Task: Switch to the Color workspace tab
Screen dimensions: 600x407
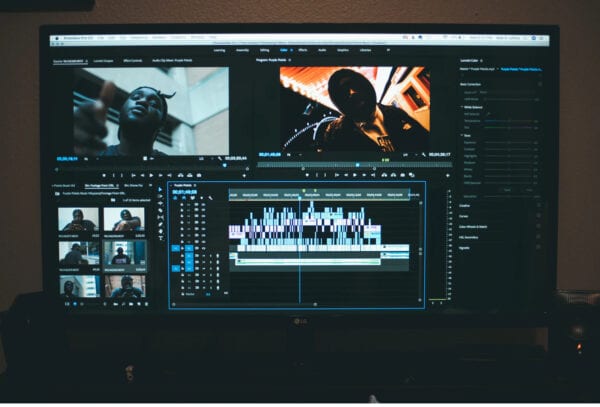Action: (285, 49)
